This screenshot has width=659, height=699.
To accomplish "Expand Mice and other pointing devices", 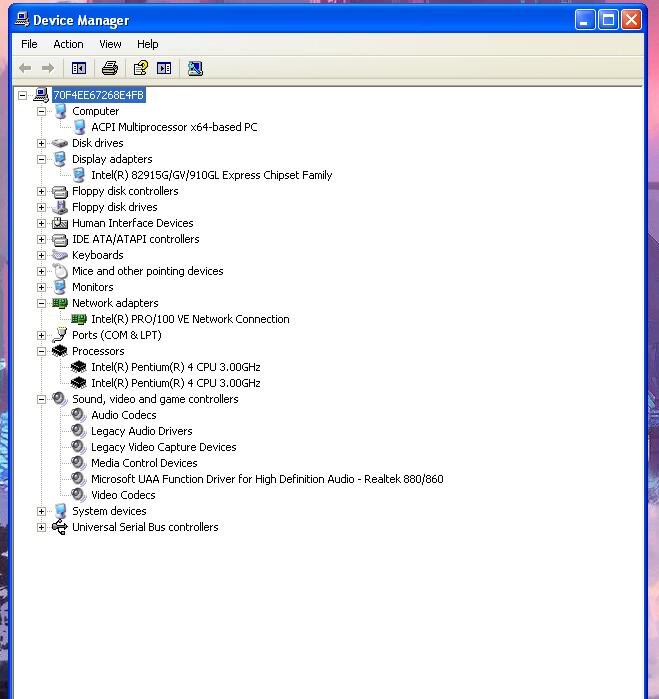I will coord(41,271).
